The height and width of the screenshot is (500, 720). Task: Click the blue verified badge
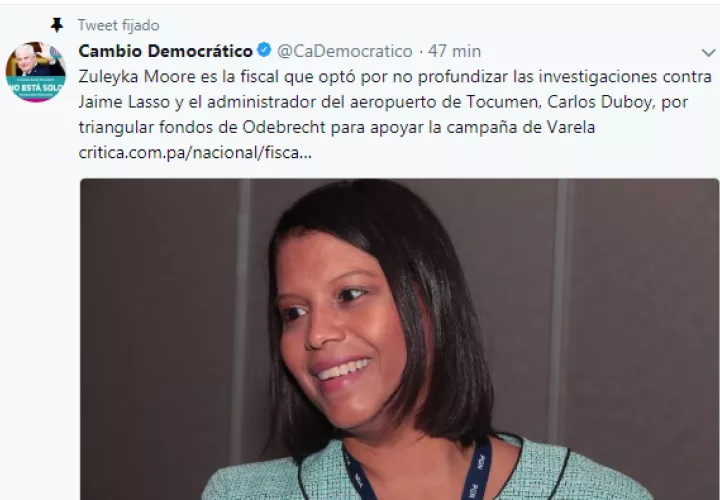click(x=264, y=50)
